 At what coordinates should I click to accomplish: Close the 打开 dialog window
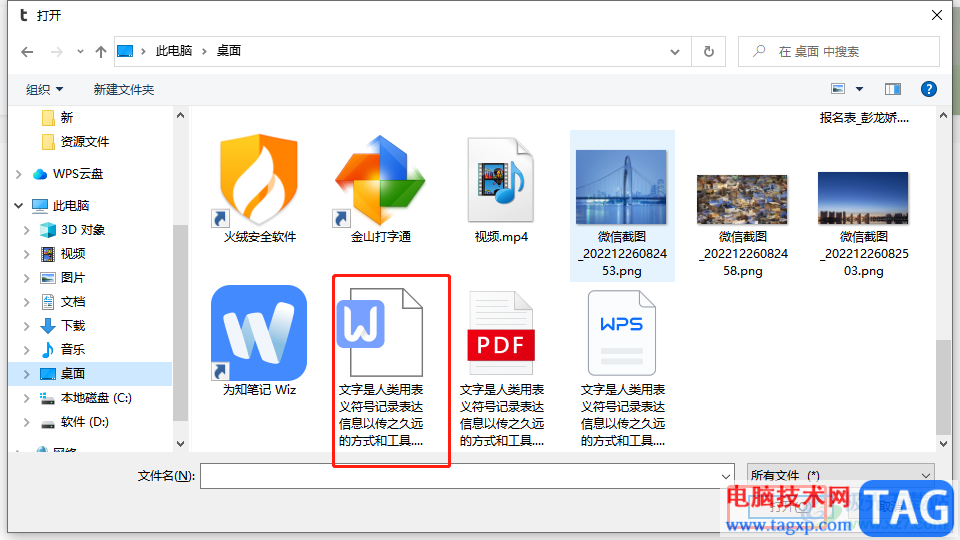(x=937, y=15)
